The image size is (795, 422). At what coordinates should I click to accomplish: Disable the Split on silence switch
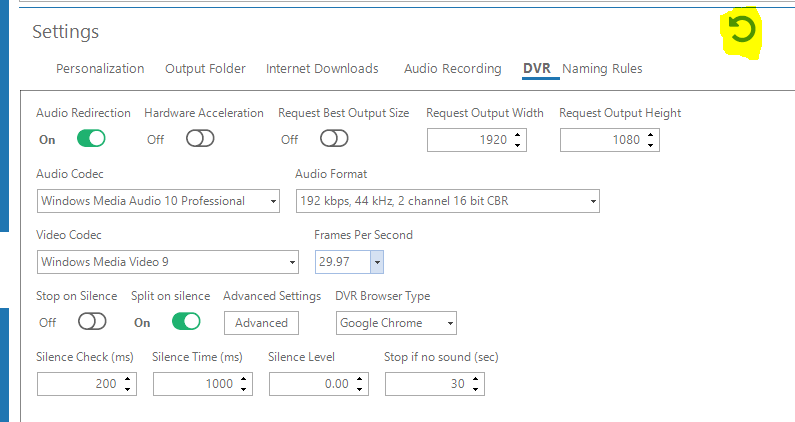186,321
